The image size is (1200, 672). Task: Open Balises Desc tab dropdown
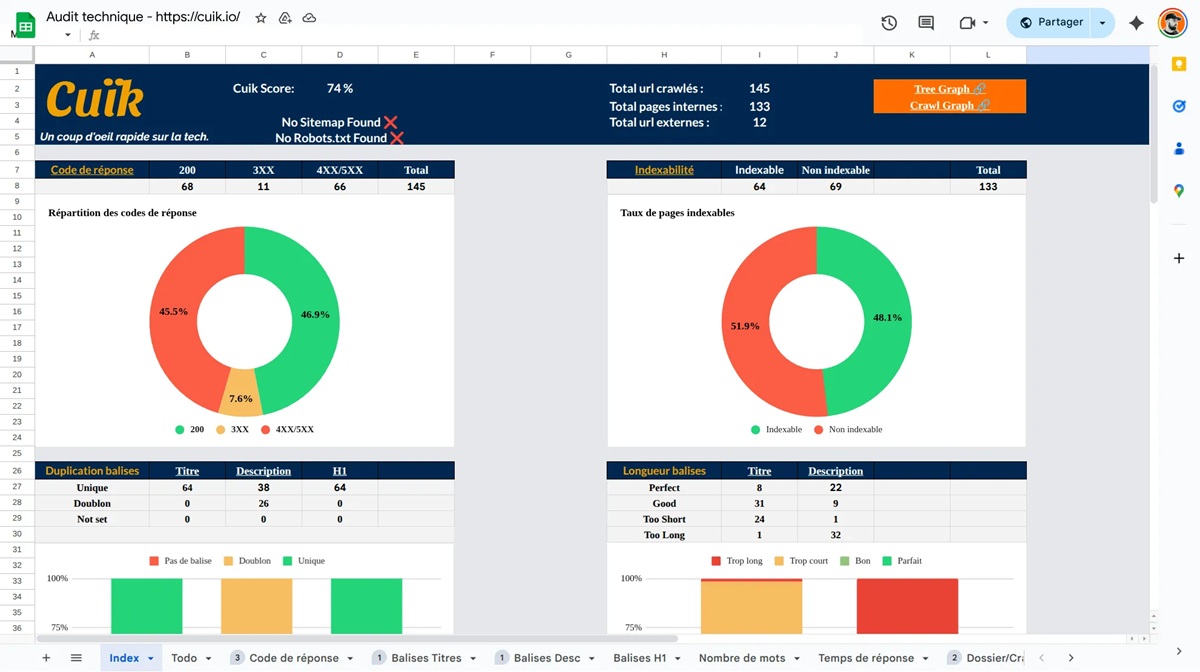tap(592, 658)
